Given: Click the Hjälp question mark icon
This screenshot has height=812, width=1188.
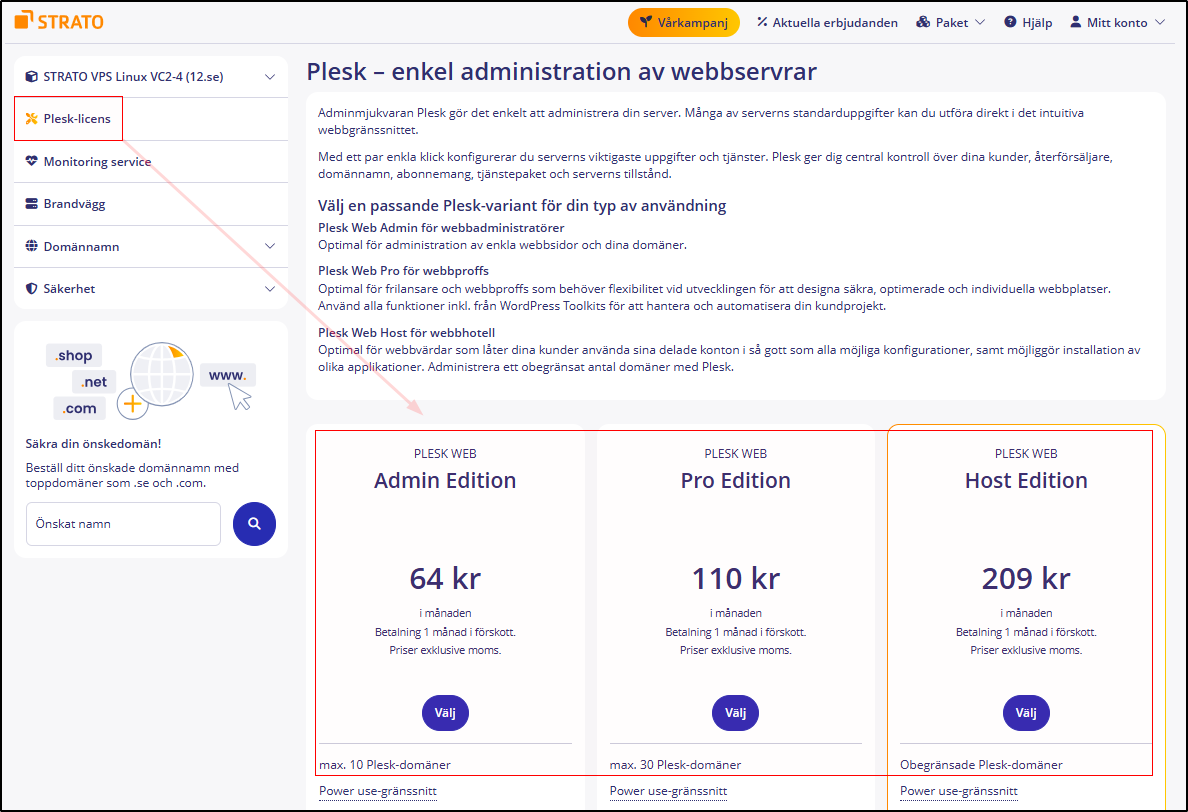Looking at the screenshot, I should (1010, 22).
